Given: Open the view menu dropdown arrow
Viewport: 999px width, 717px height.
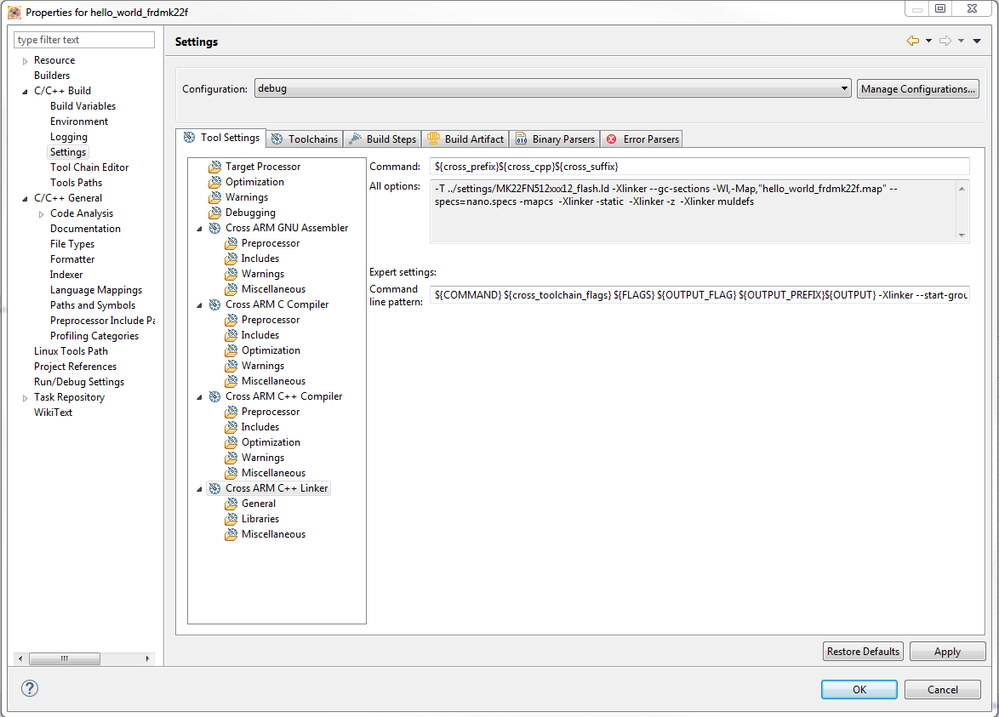Looking at the screenshot, I should click(977, 41).
